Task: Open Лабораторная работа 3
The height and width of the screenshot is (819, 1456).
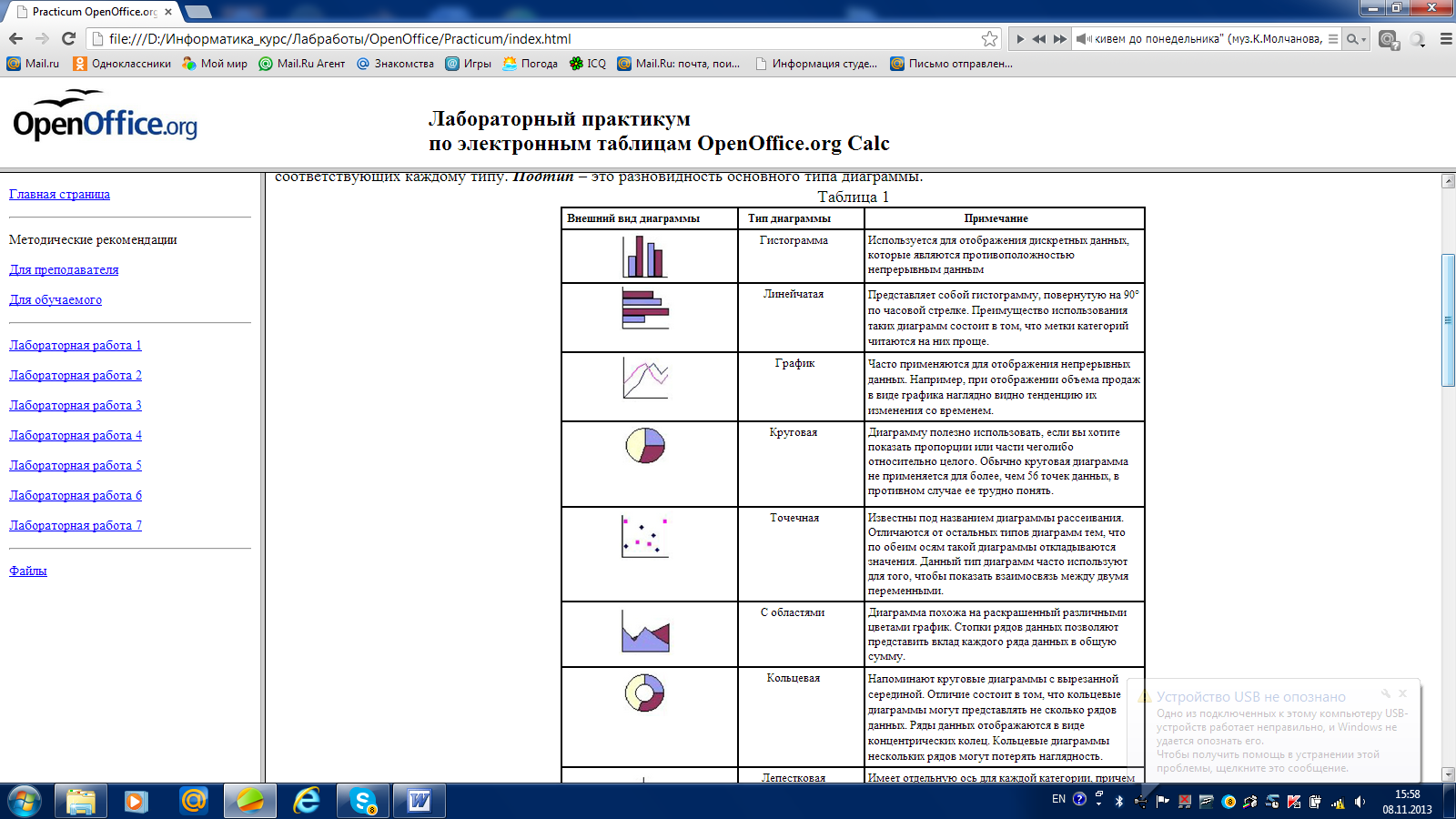Action: (76, 405)
